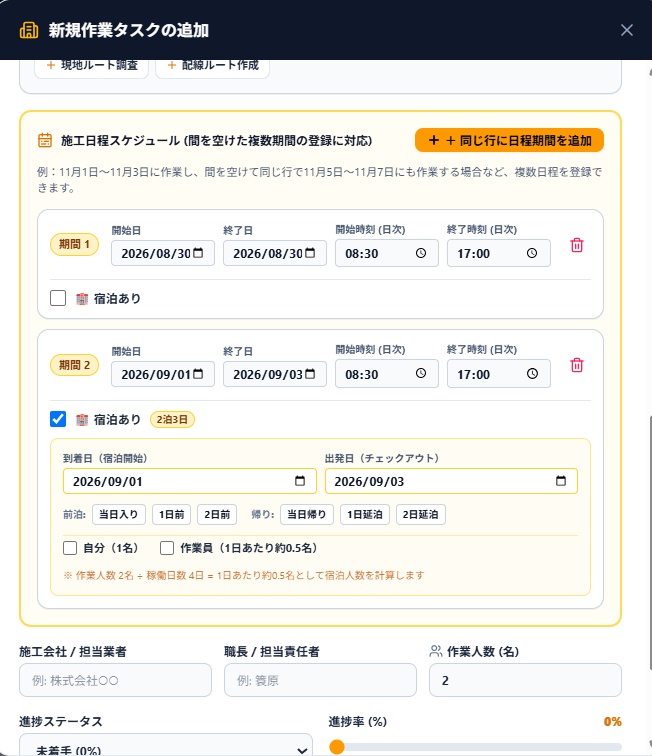Image resolution: width=652 pixels, height=756 pixels.
Task: Open clock picker for 期間 2 開始時刻
Action: 421,373
